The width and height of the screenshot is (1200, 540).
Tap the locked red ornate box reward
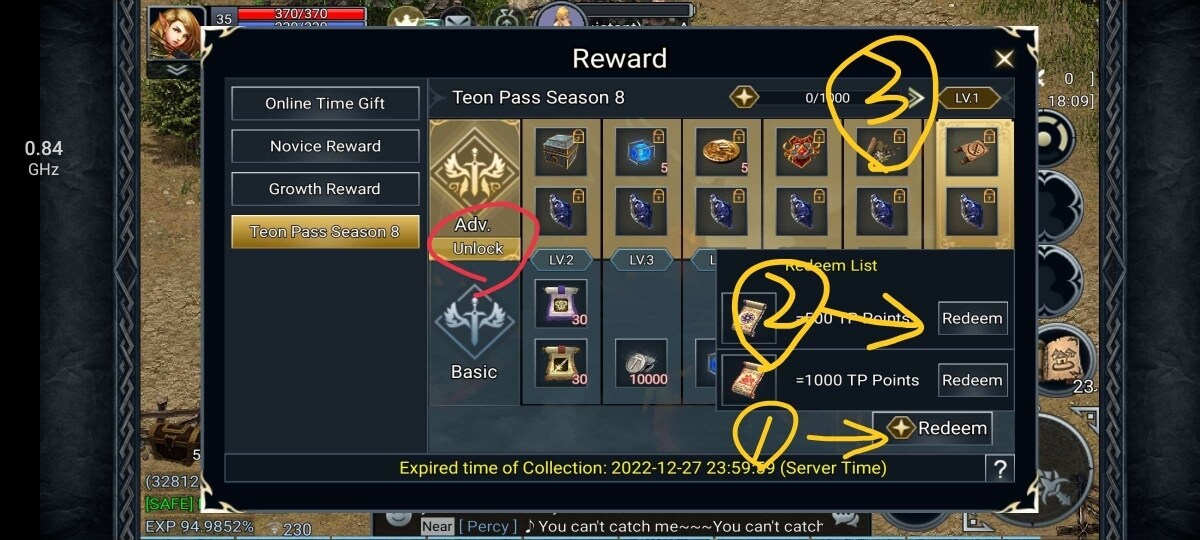(x=802, y=152)
